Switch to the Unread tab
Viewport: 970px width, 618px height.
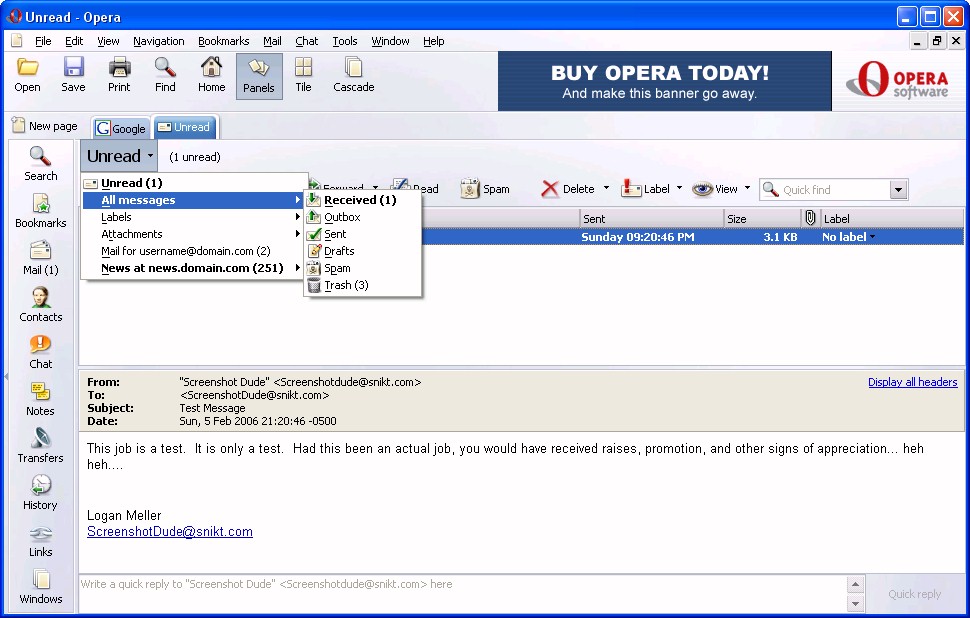(x=185, y=127)
